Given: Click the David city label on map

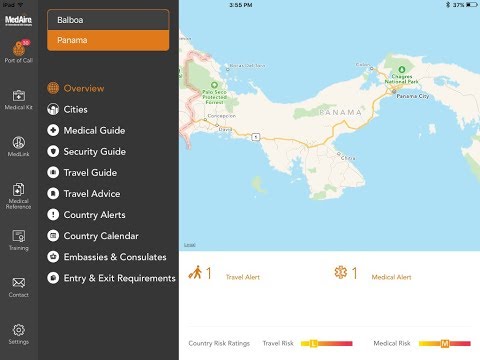Looking at the screenshot, I should click(x=225, y=129).
